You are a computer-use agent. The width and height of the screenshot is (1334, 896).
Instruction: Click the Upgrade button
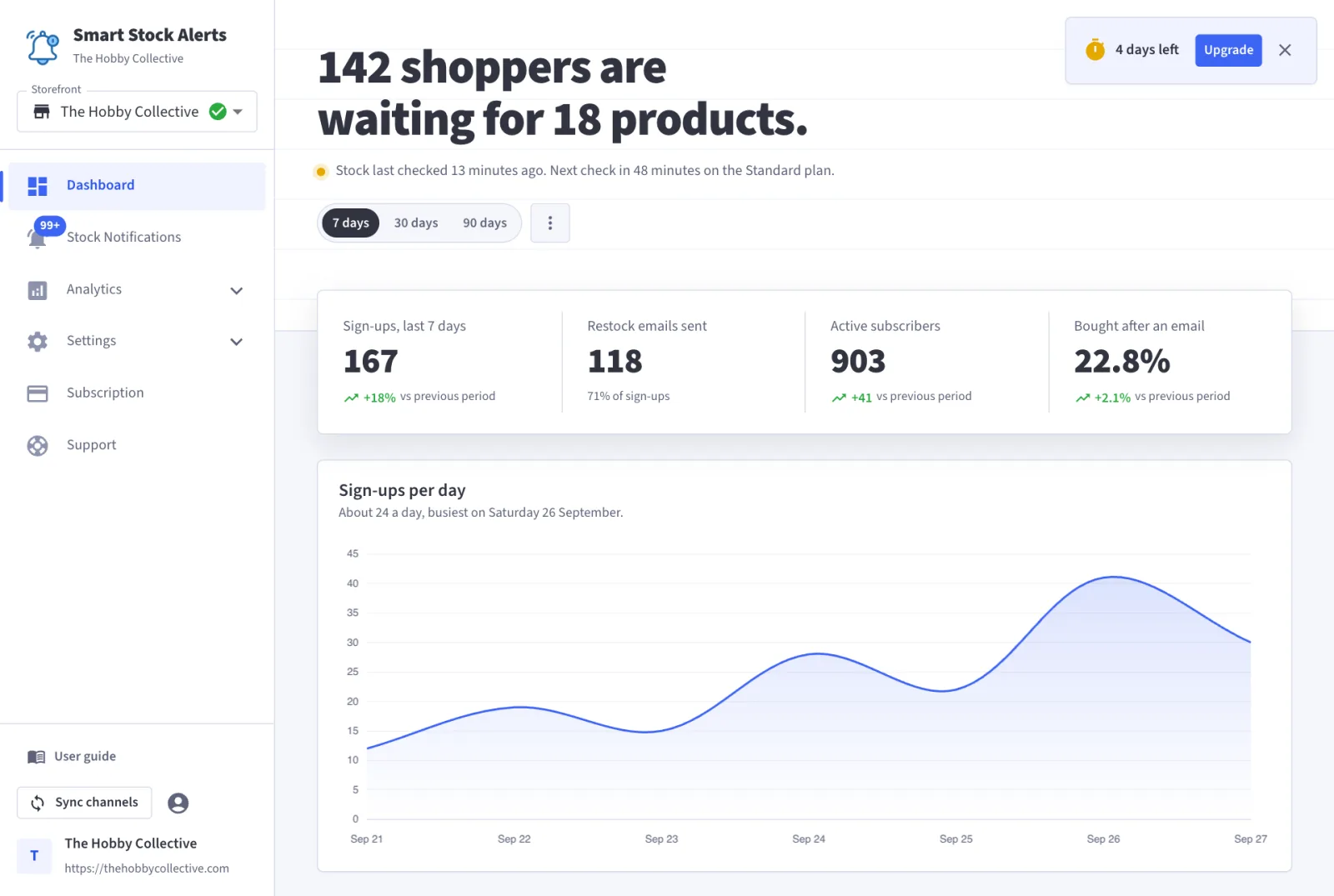(x=1228, y=50)
